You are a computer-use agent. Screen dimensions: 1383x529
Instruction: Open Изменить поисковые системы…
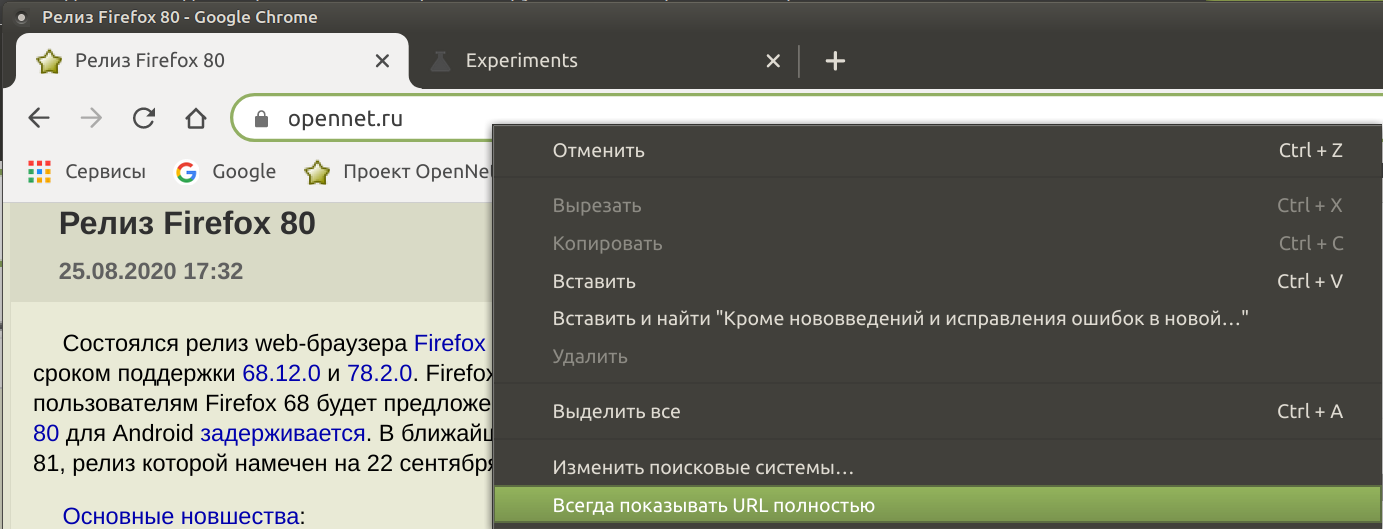pyautogui.click(x=939, y=467)
